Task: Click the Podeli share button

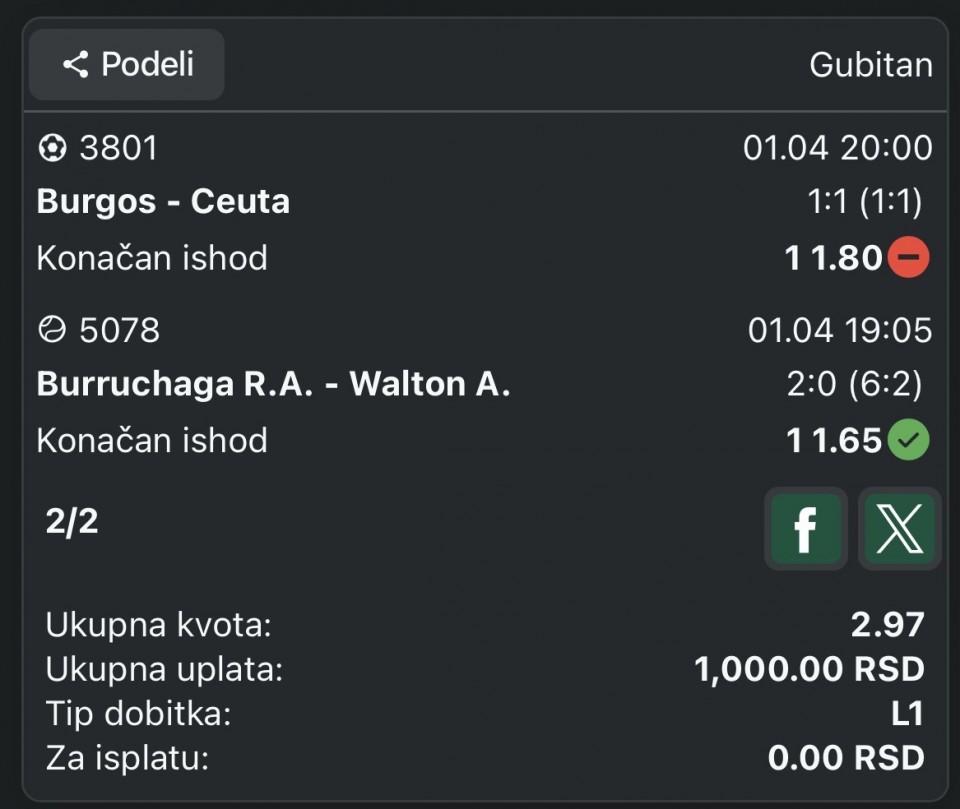Action: point(127,65)
